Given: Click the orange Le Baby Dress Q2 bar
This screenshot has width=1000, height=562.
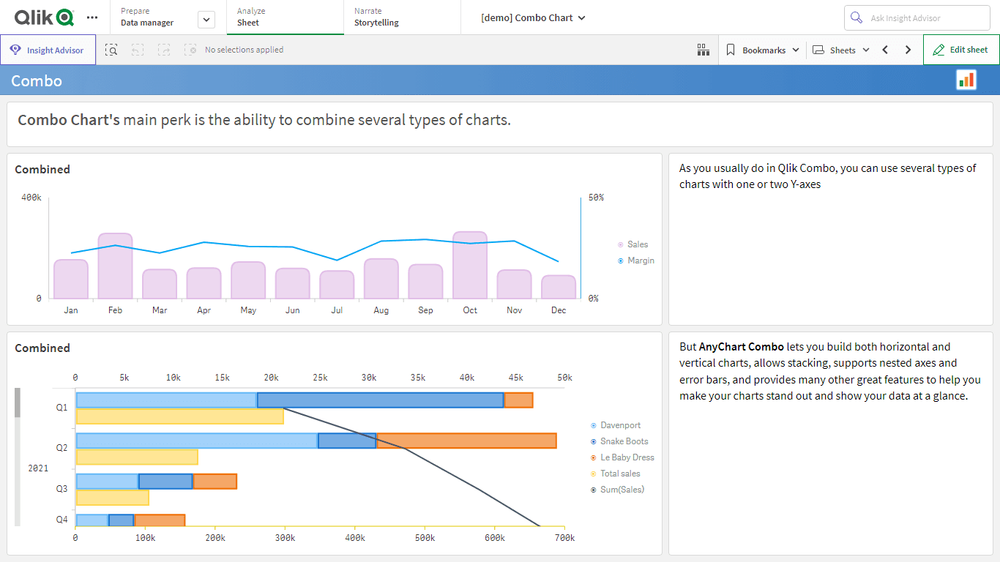Looking at the screenshot, I should (466, 441).
